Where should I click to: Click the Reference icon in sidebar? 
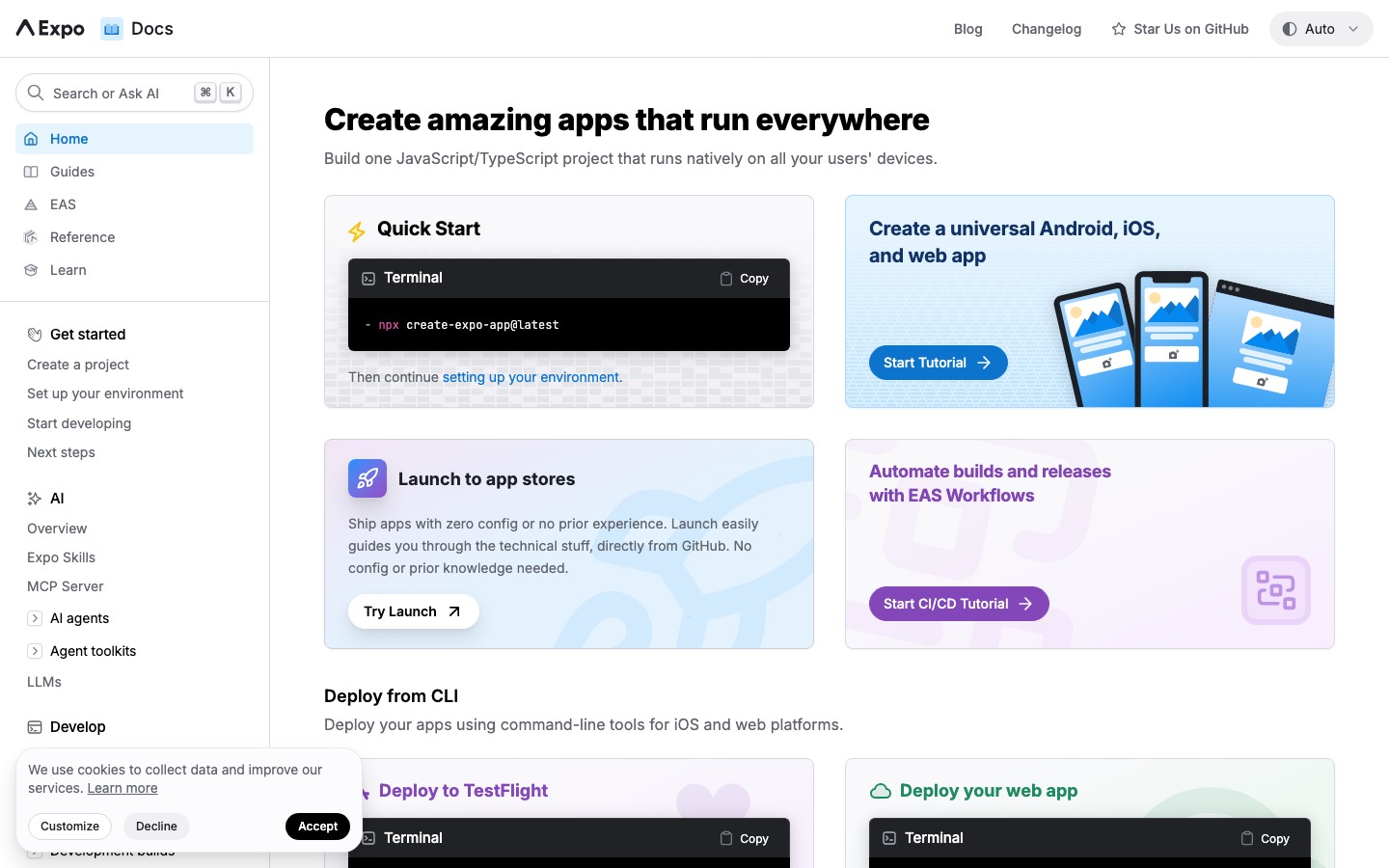coord(31,237)
